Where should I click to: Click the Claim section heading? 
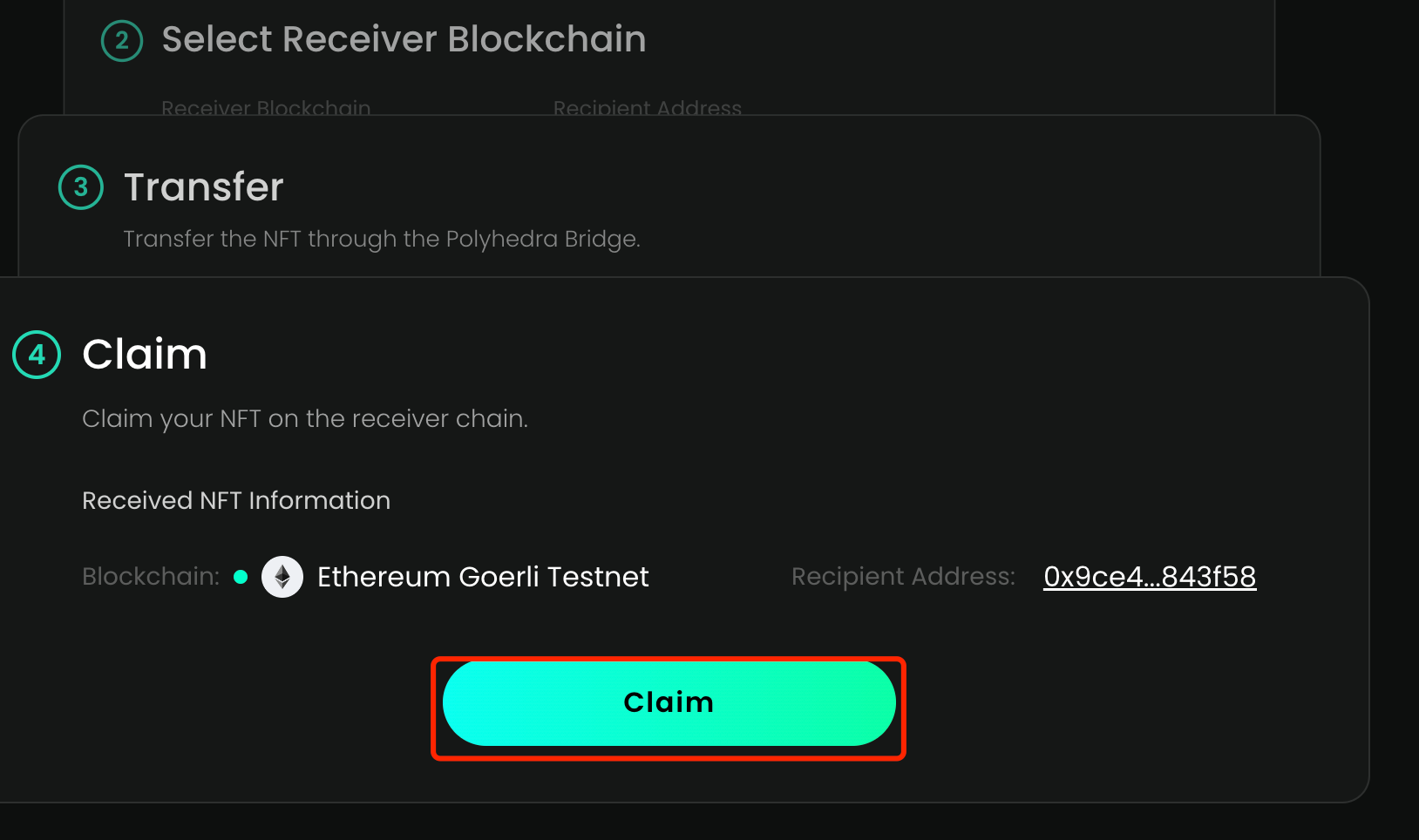pos(145,355)
